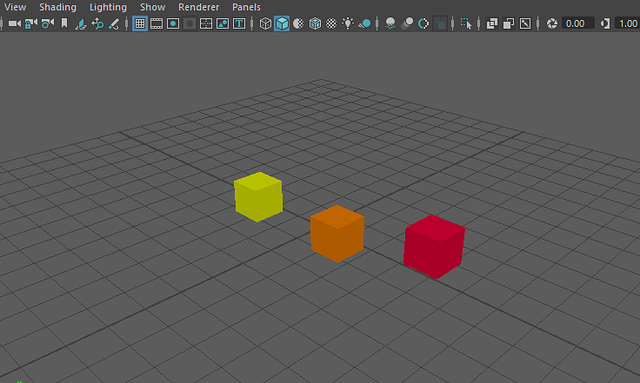This screenshot has height=383, width=640.
Task: Select the 2D Pan/Zoom icon
Action: [x=98, y=24]
